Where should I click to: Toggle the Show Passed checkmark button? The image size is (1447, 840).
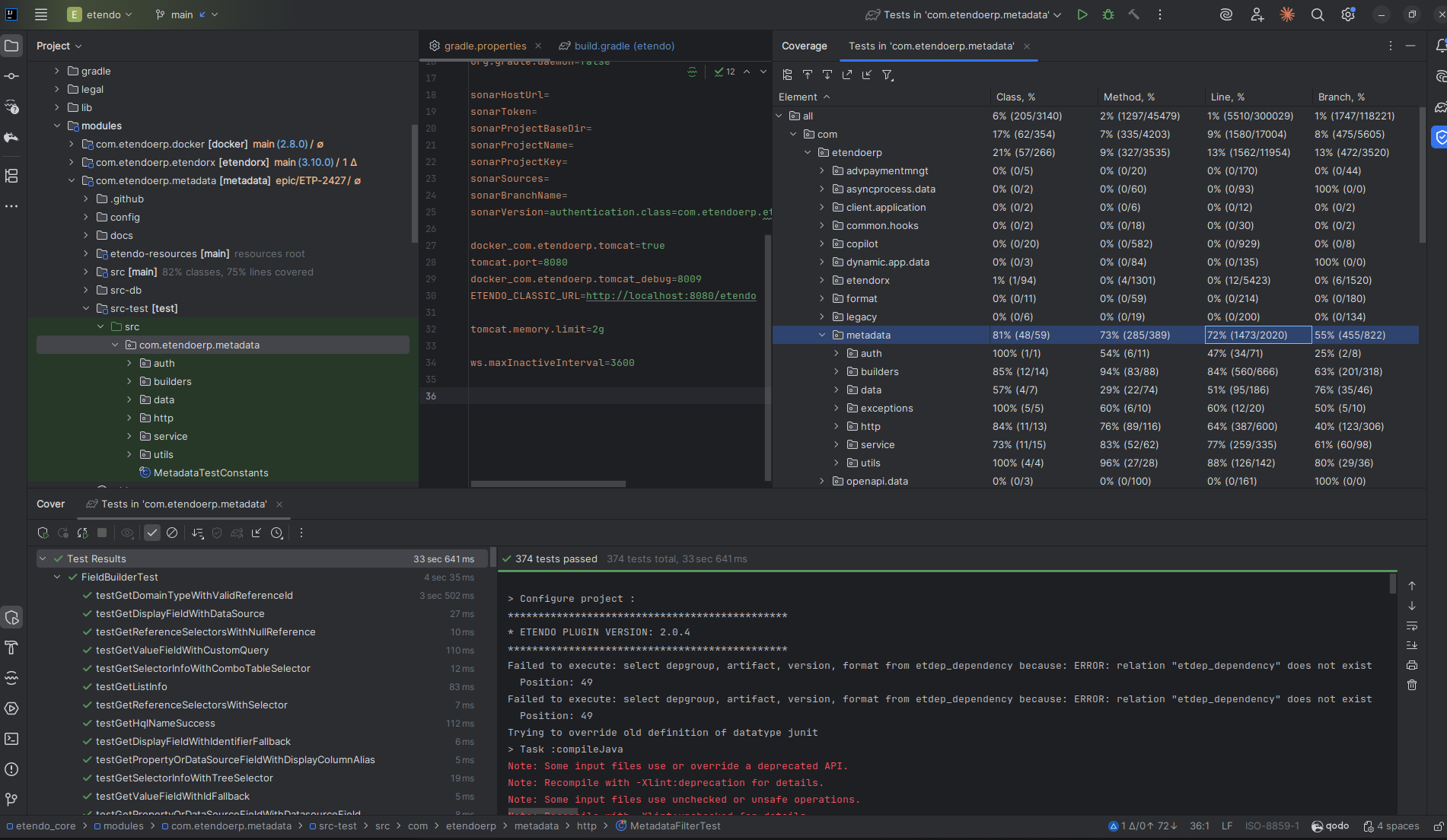152,533
